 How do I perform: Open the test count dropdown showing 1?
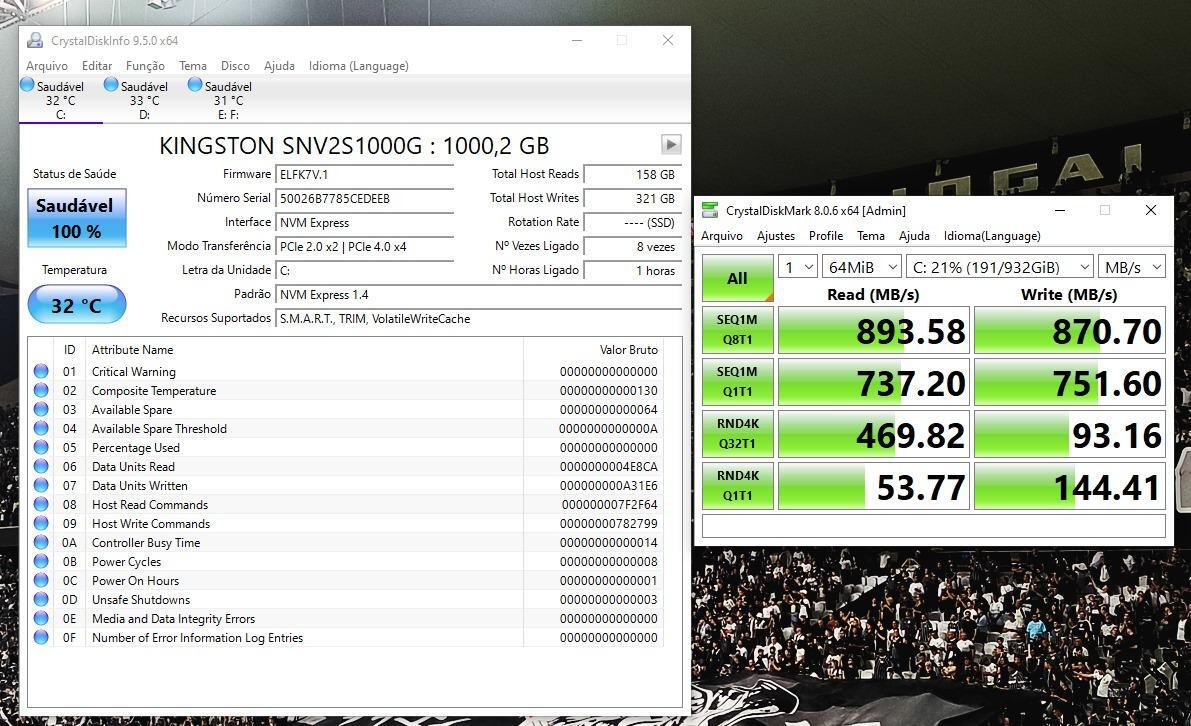(798, 267)
